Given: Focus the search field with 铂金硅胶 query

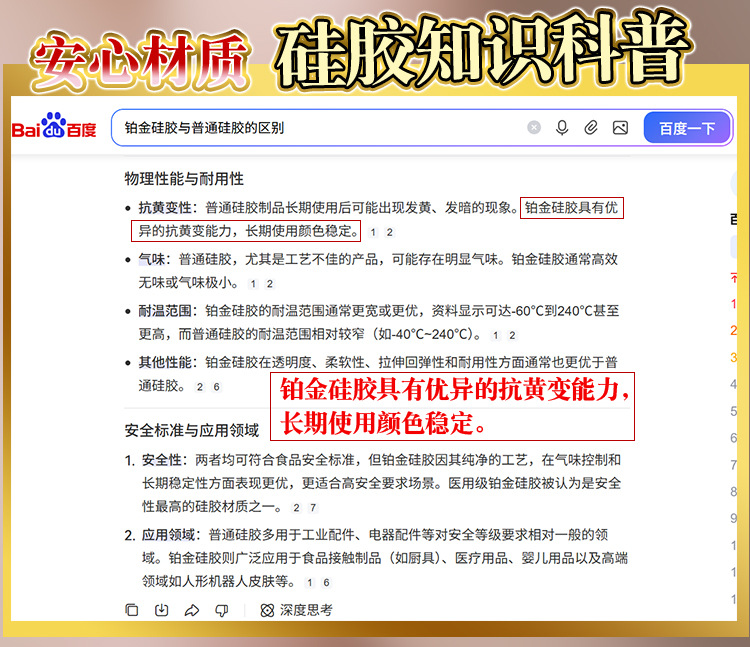Looking at the screenshot, I should [x=316, y=128].
